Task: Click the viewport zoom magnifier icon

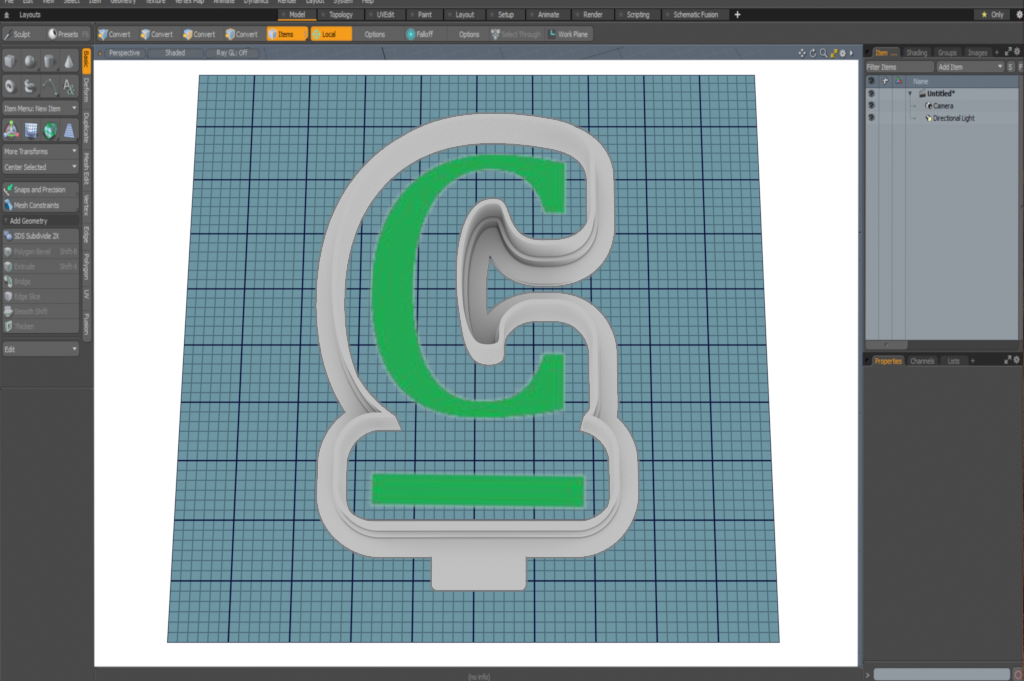Action: tap(824, 53)
